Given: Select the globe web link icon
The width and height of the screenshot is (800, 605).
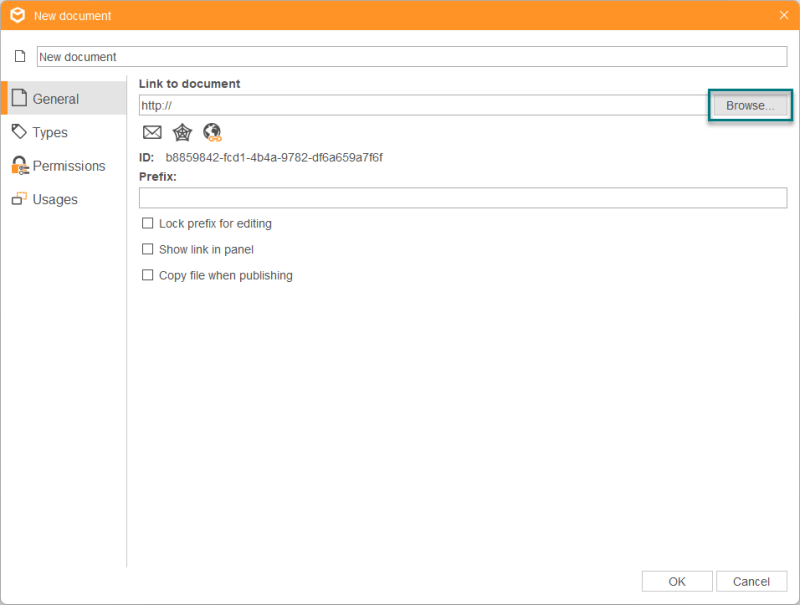Looking at the screenshot, I should (x=210, y=131).
